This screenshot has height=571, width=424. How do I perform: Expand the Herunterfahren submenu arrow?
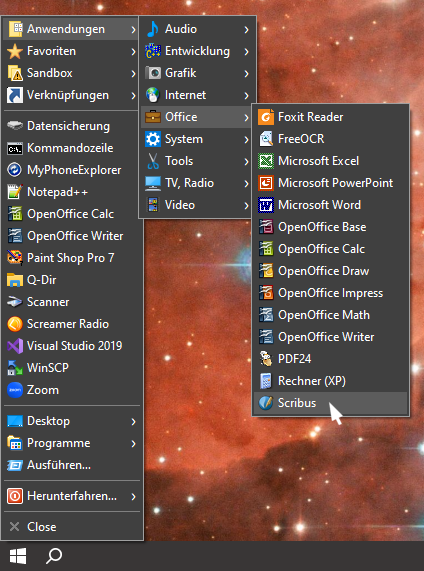pyautogui.click(x=133, y=497)
